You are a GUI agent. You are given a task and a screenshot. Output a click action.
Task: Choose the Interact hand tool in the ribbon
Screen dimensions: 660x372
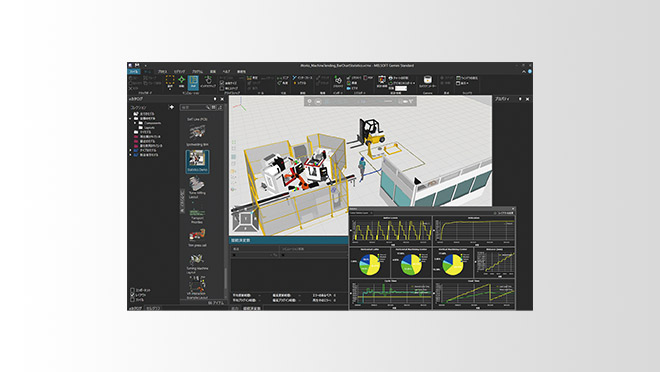point(208,80)
